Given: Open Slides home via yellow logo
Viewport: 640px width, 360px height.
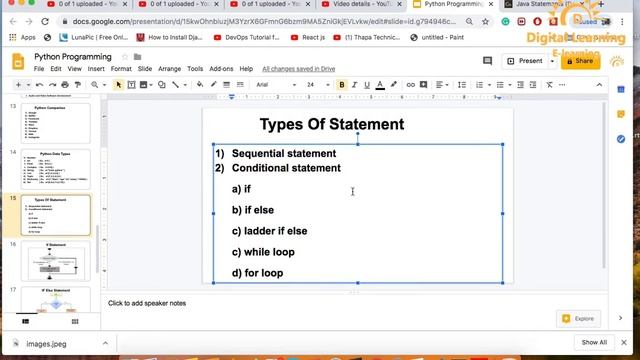Looking at the screenshot, I should (18, 62).
